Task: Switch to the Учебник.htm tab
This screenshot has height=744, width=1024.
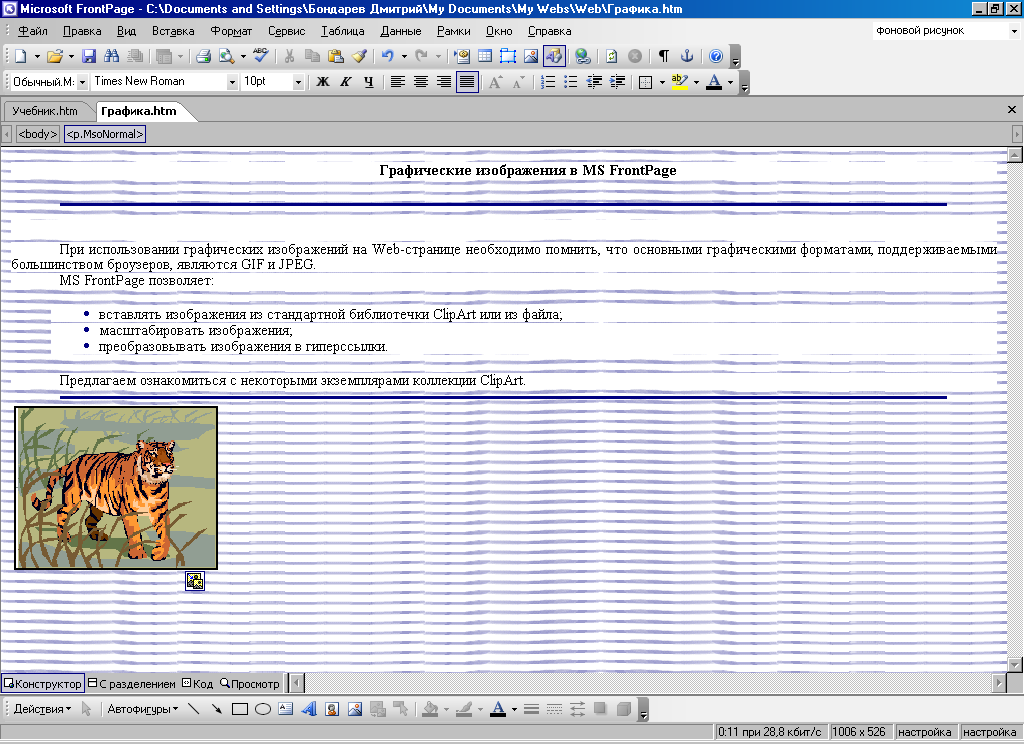Action: pyautogui.click(x=45, y=111)
